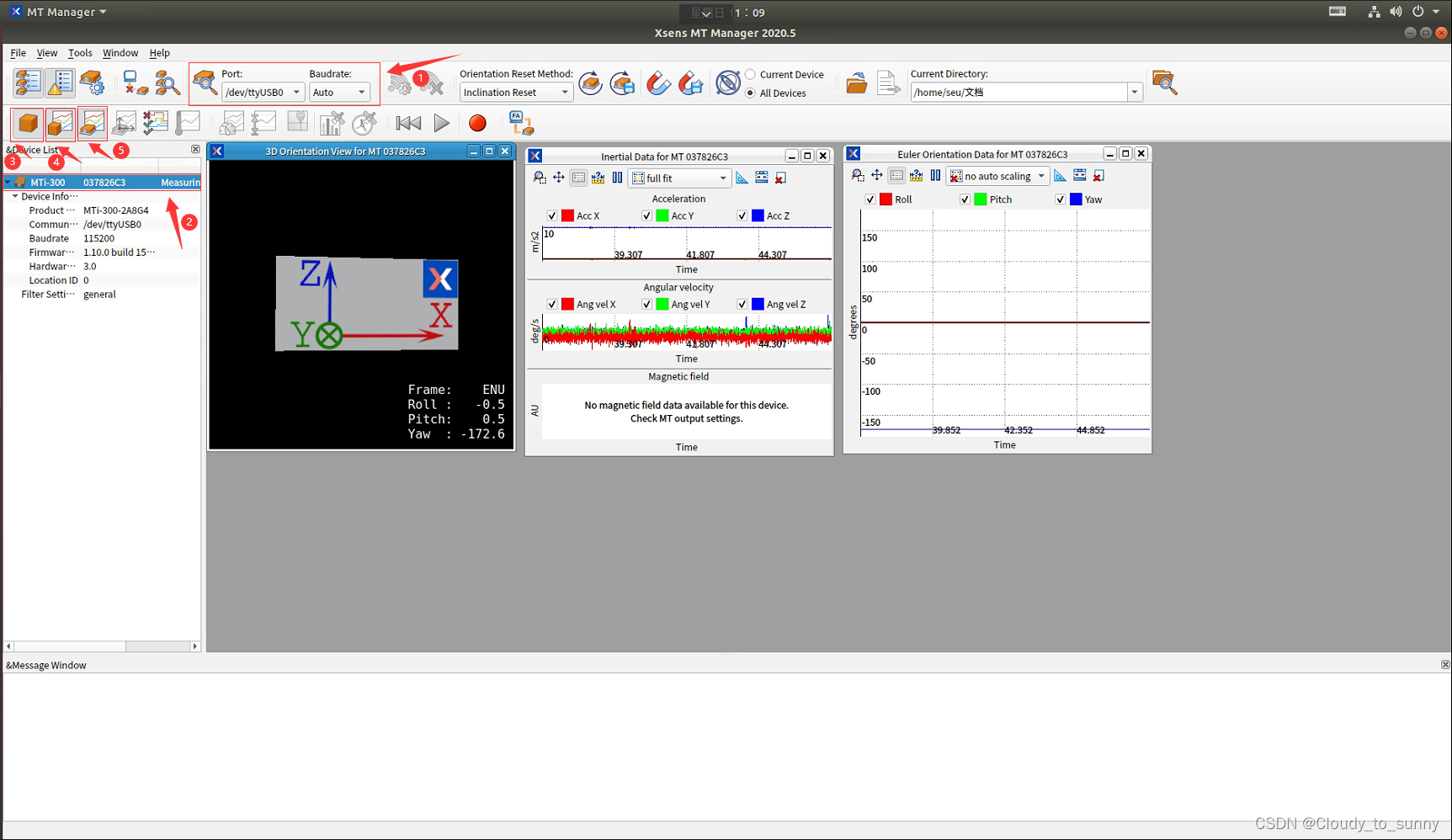Click the blue Acc Z color swatch
Screen dimensions: 1452x840
(x=758, y=216)
